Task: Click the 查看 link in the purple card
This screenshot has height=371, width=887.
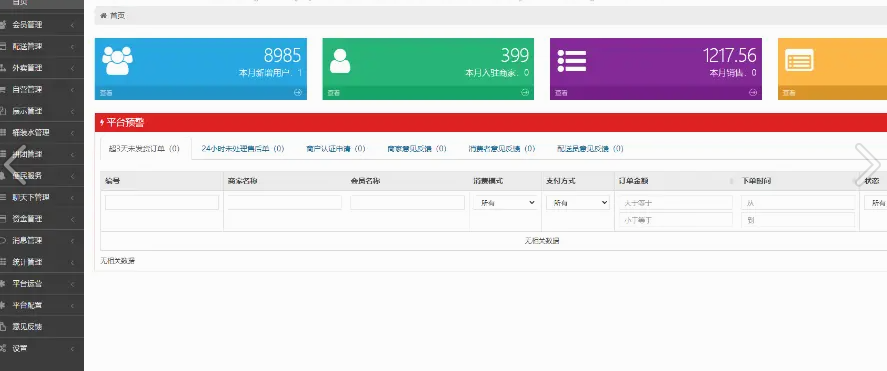Action: point(561,93)
